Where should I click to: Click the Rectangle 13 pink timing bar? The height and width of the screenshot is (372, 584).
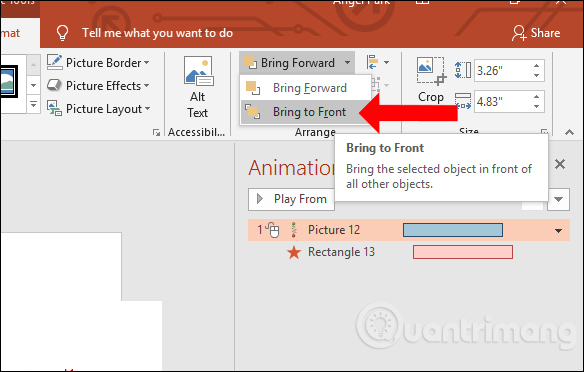tap(463, 252)
